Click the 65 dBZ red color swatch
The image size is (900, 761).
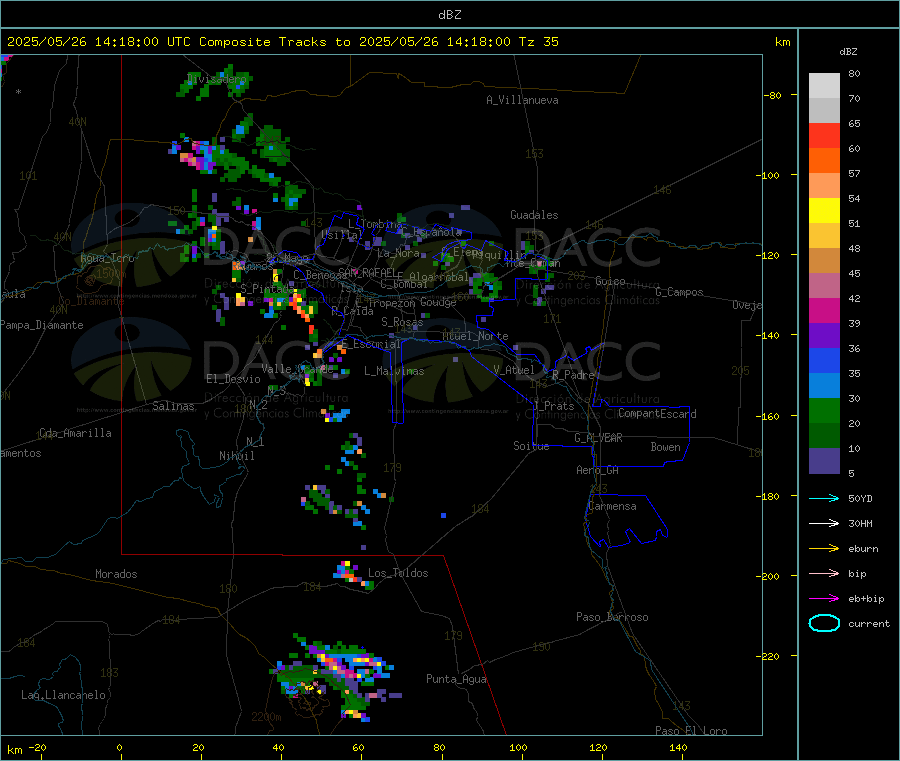click(x=824, y=135)
